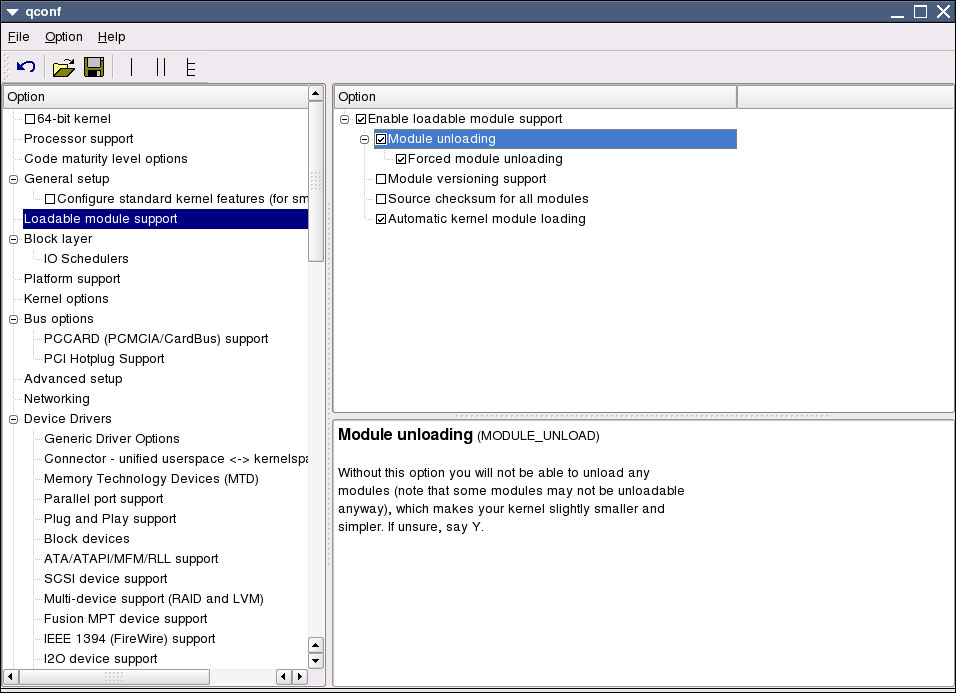The height and width of the screenshot is (693, 956).
Task: Click left tree scroll-down arrow at bottom
Action: (315, 661)
